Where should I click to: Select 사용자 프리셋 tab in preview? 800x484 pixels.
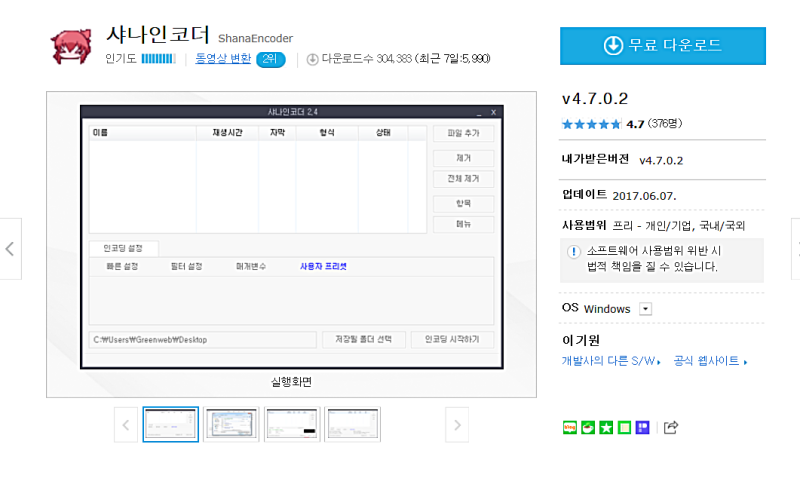pos(323,267)
